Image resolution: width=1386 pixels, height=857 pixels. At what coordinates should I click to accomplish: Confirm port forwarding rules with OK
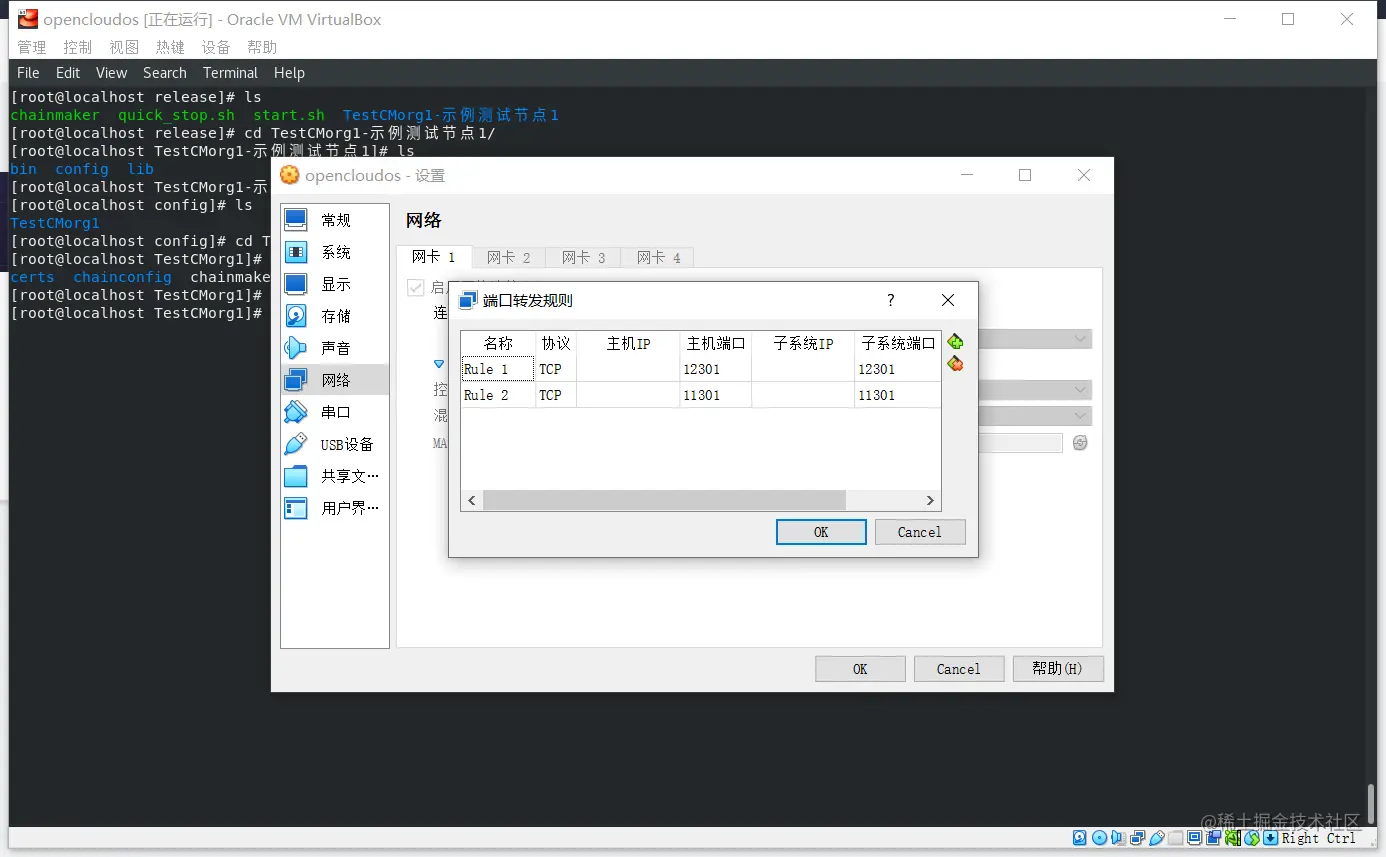click(821, 532)
